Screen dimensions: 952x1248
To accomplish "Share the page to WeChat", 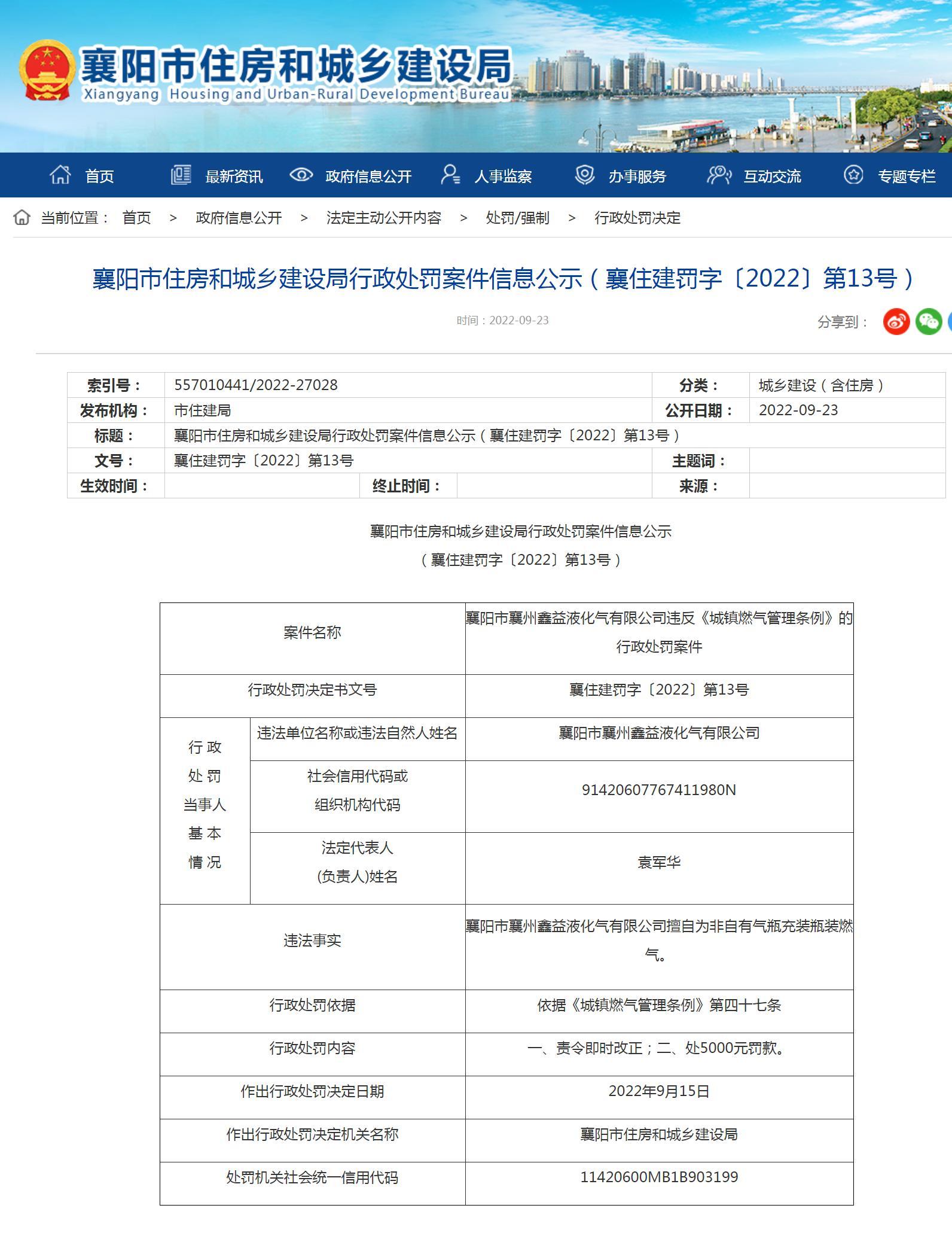I will [x=929, y=321].
